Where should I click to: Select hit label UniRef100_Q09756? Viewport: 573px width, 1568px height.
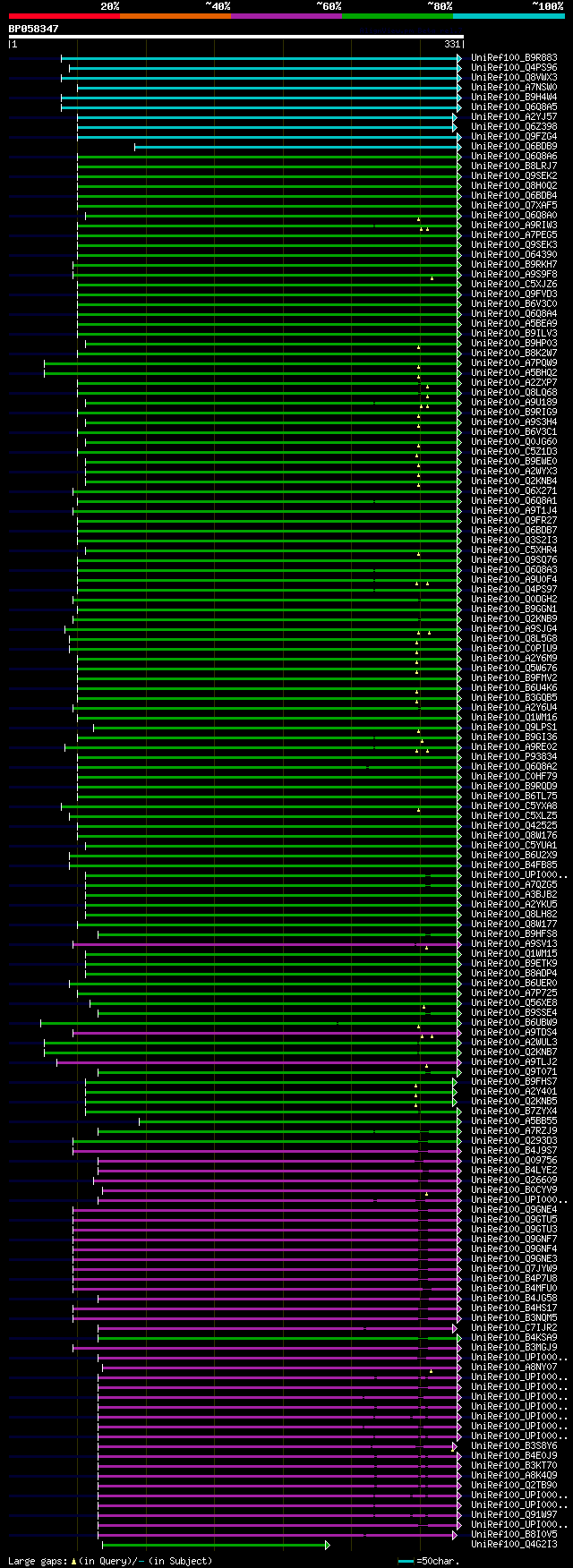click(x=514, y=1161)
